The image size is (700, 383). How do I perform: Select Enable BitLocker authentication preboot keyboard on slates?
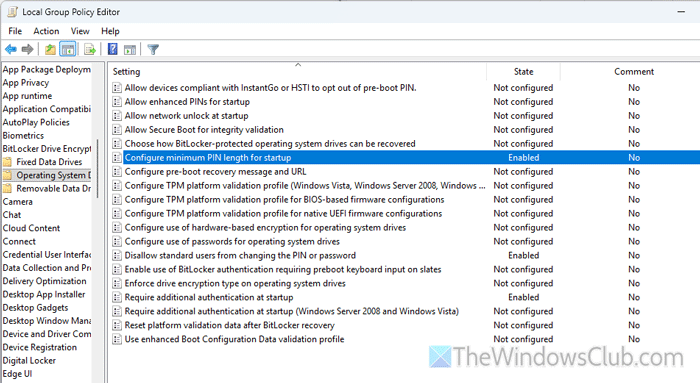(x=283, y=270)
